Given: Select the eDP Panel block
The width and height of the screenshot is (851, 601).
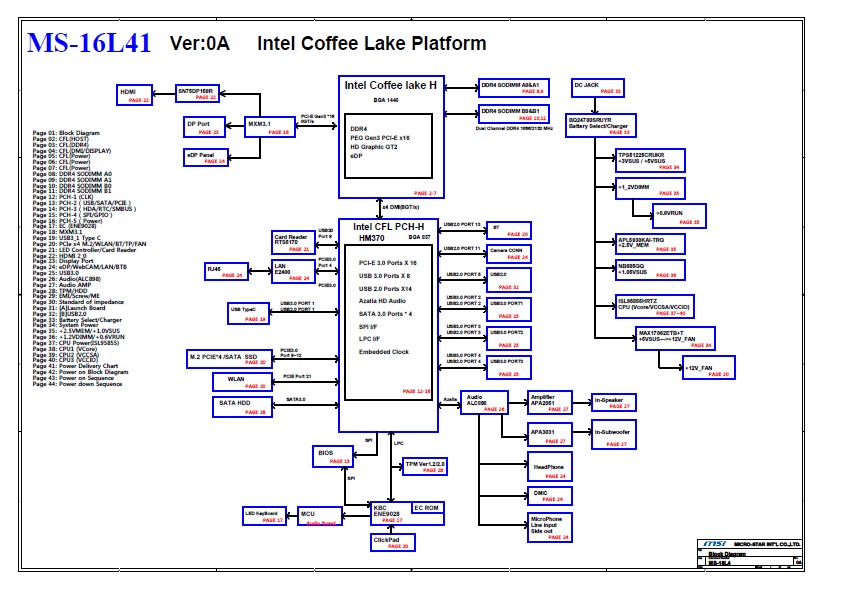Looking at the screenshot, I should [x=206, y=157].
